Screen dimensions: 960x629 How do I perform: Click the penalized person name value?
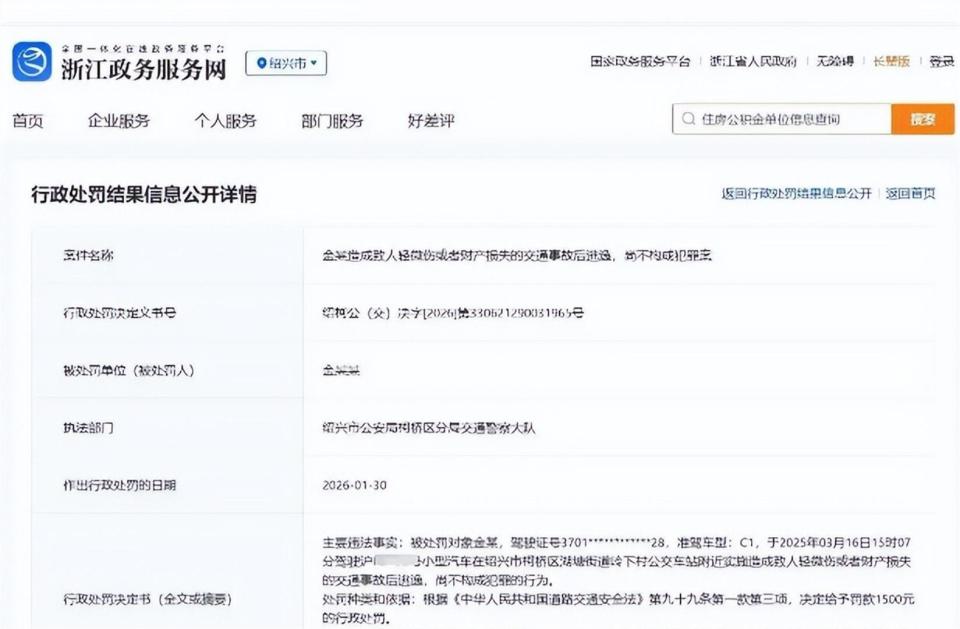[341, 371]
